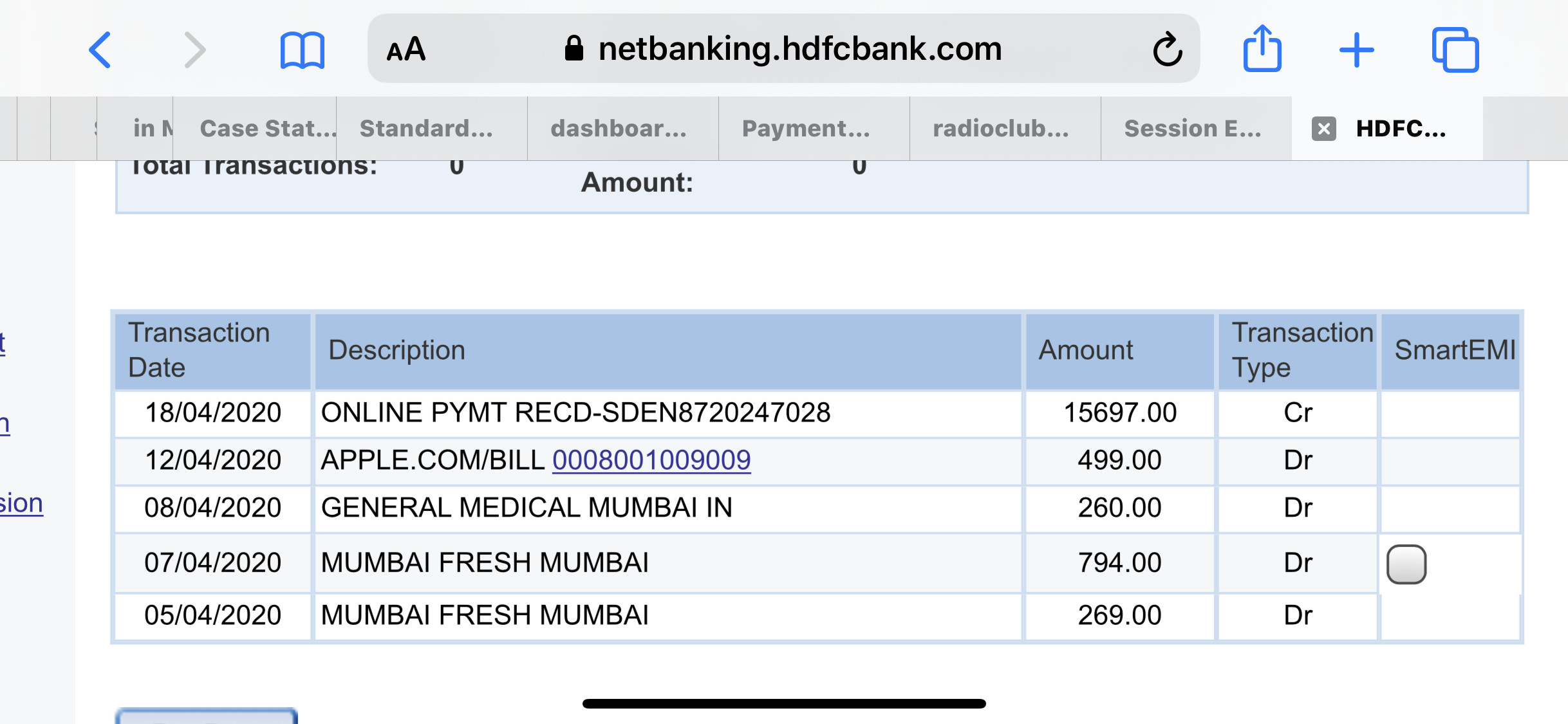This screenshot has height=724, width=1568.
Task: Open a new tab with the plus icon
Action: point(1357,50)
